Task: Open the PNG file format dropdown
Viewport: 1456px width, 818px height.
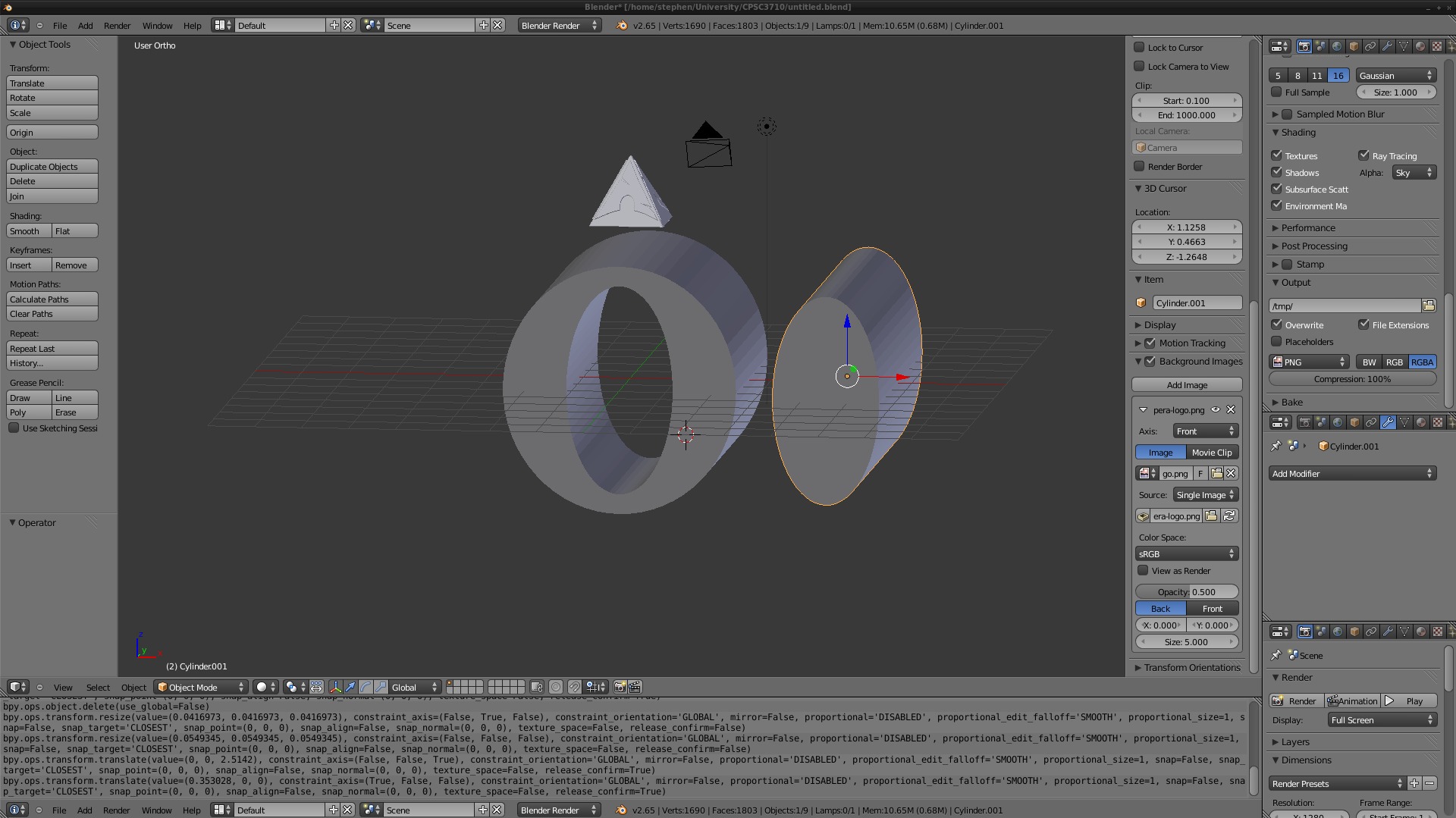Action: click(x=1309, y=362)
